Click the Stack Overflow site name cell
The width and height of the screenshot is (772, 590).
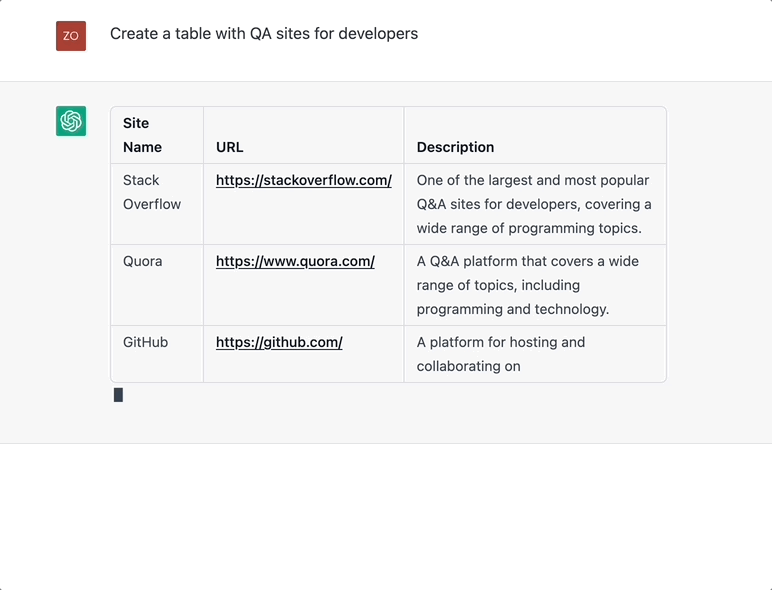(152, 192)
